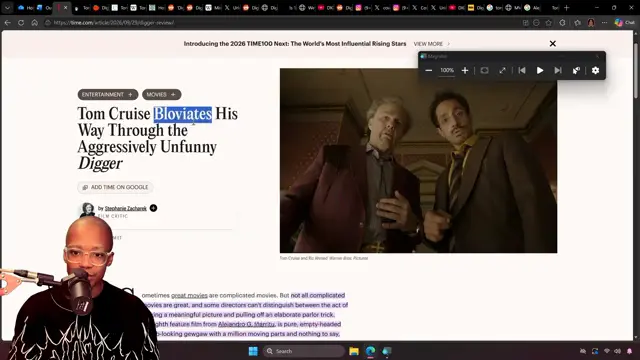Go back in the browser
Image resolution: width=640 pixels, height=360 pixels.
7,23
